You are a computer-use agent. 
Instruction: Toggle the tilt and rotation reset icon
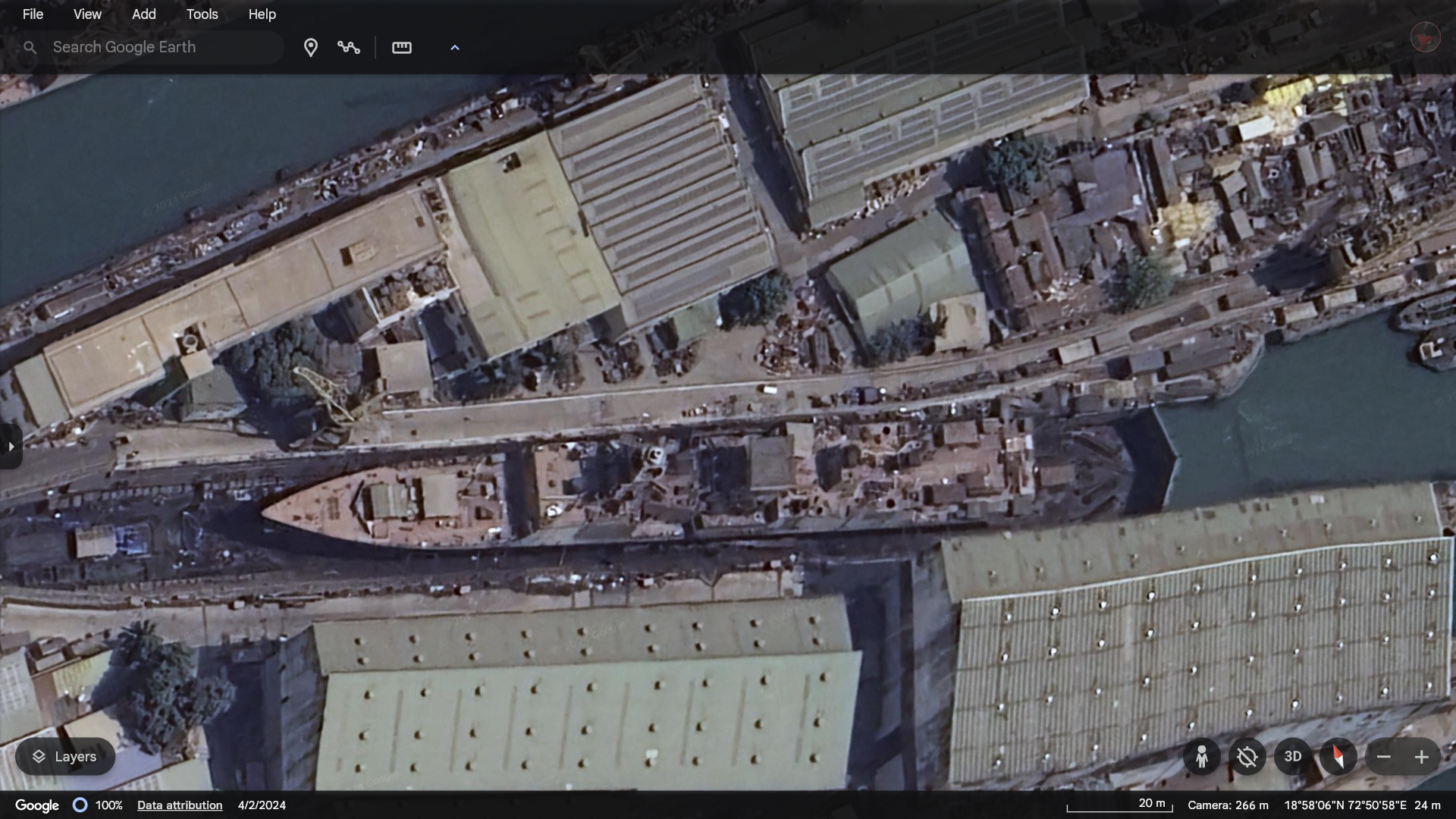pyautogui.click(x=1247, y=757)
